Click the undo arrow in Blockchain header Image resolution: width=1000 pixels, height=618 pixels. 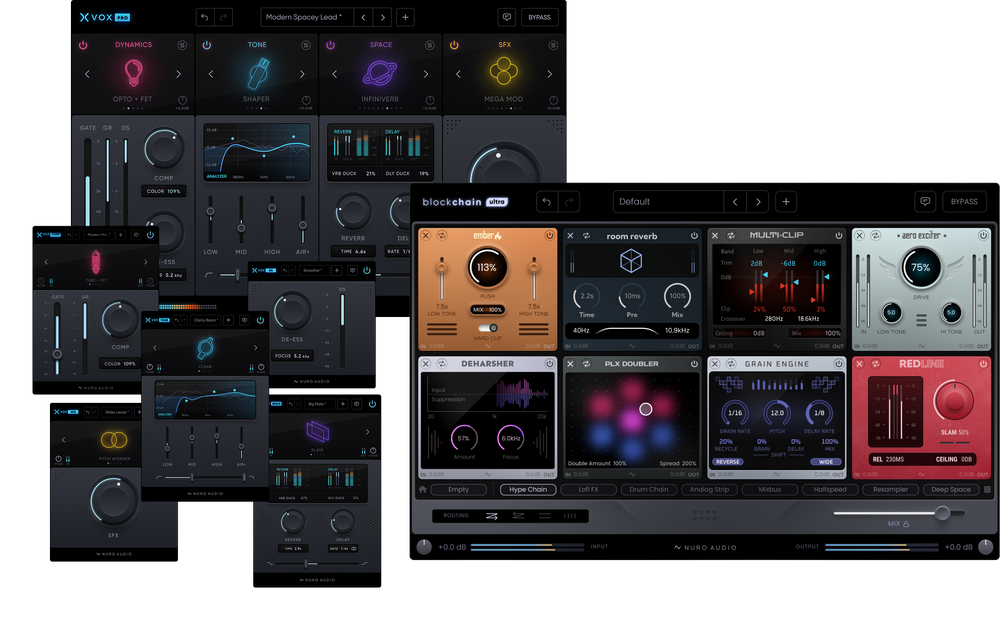[x=546, y=201]
